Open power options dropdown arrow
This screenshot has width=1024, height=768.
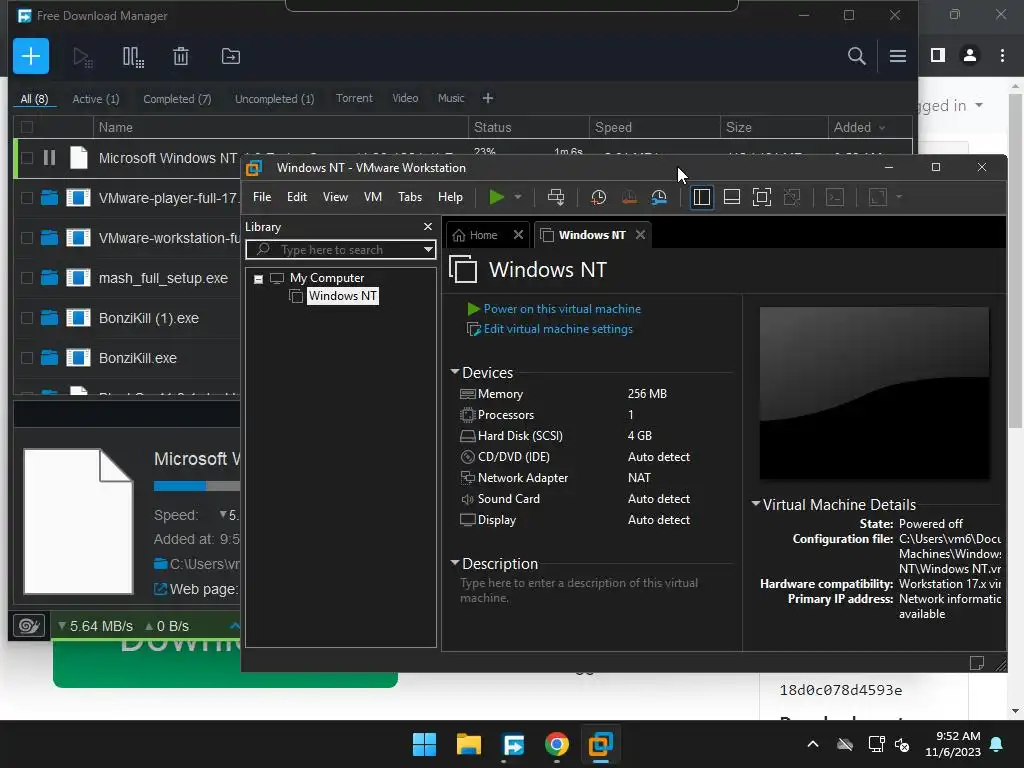tap(518, 197)
